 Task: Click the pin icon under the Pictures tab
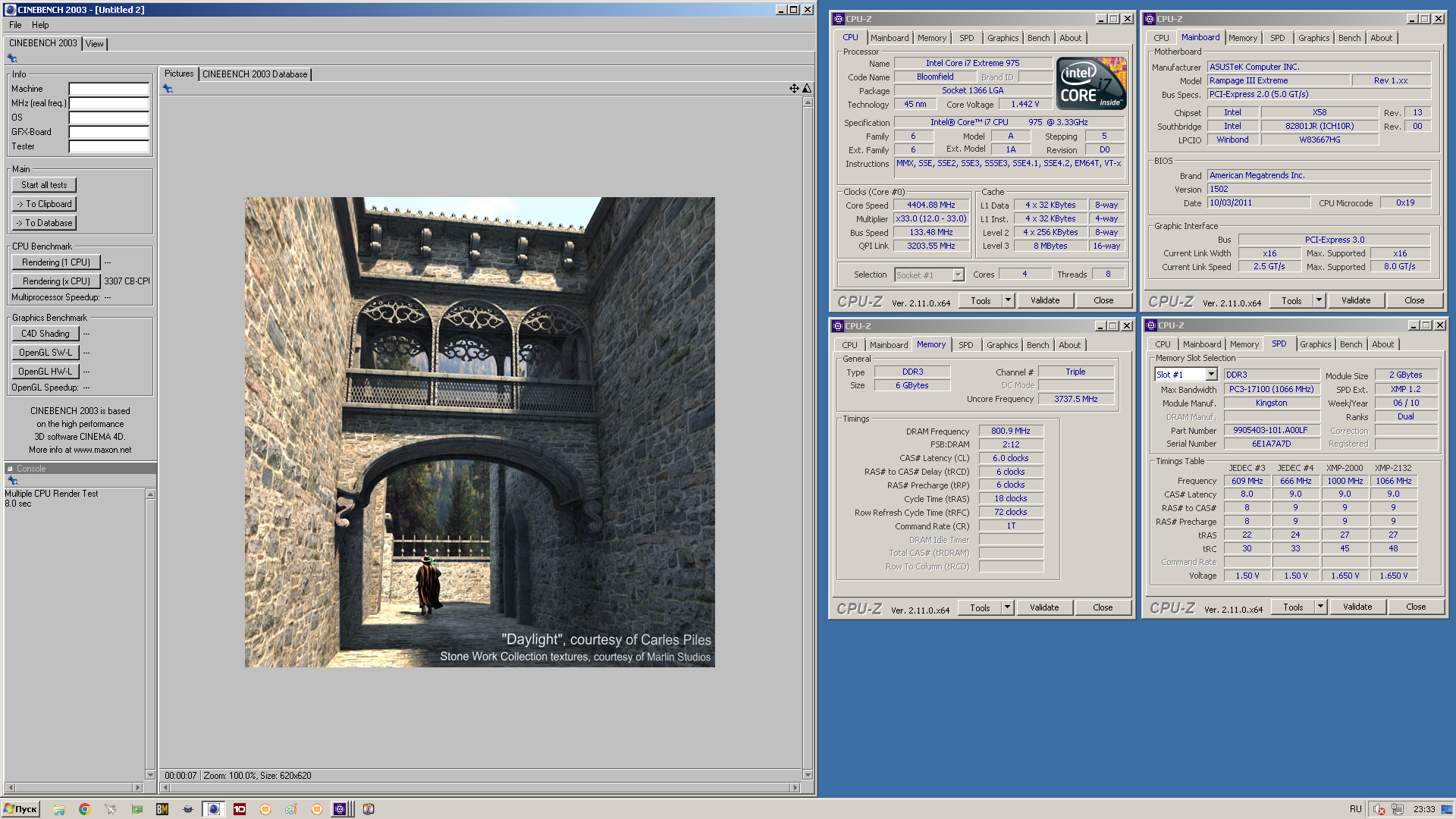168,89
